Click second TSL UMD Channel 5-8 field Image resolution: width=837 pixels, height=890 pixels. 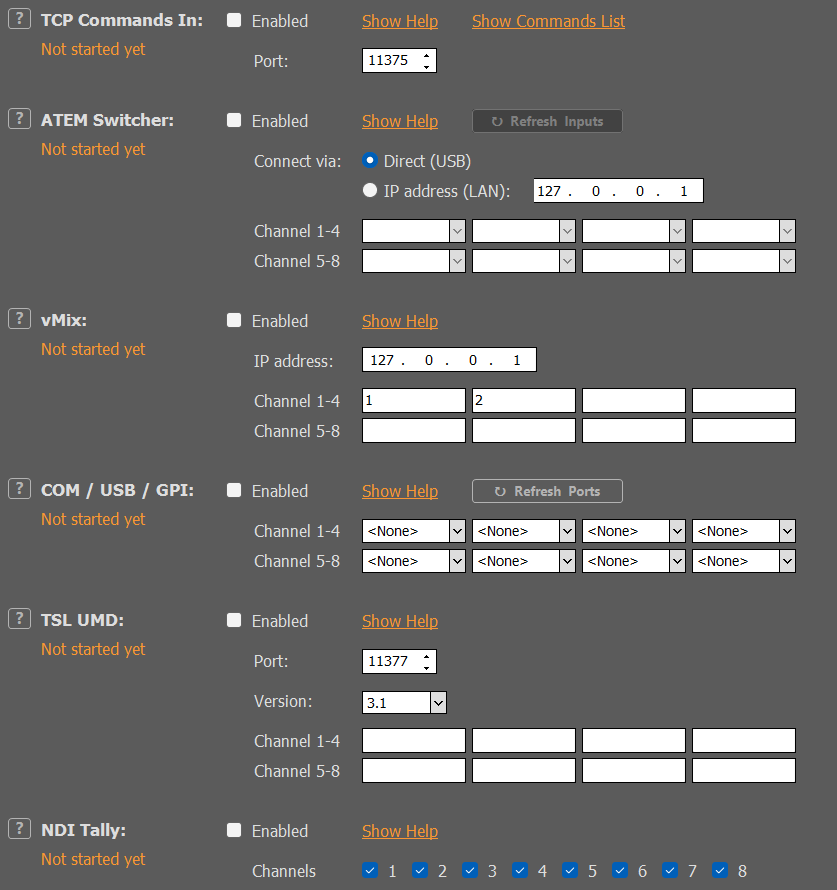pyautogui.click(x=524, y=771)
